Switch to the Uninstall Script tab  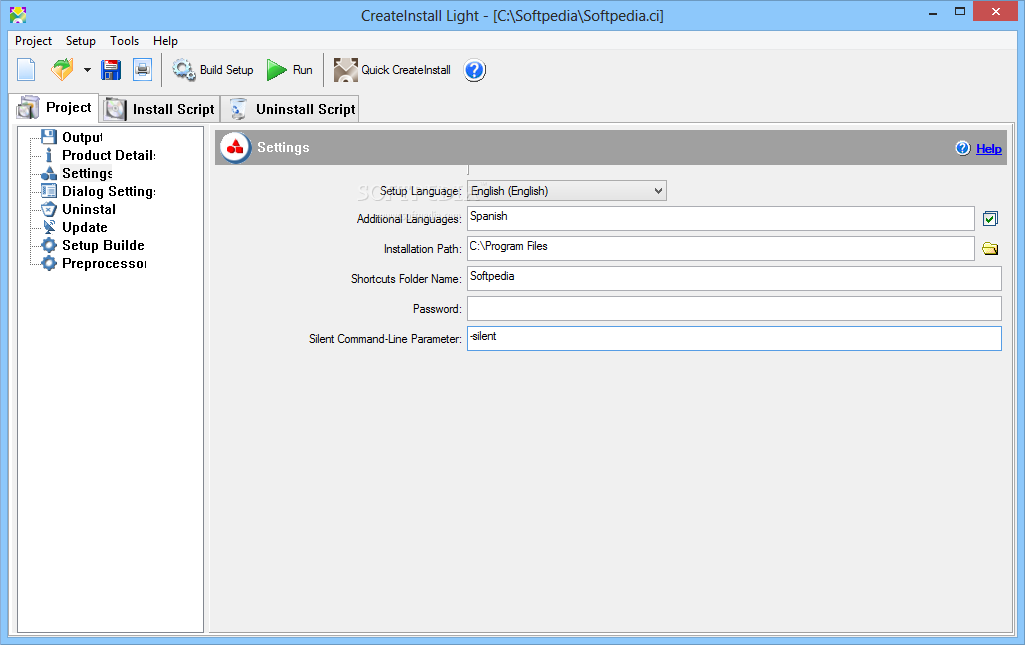[x=291, y=109]
